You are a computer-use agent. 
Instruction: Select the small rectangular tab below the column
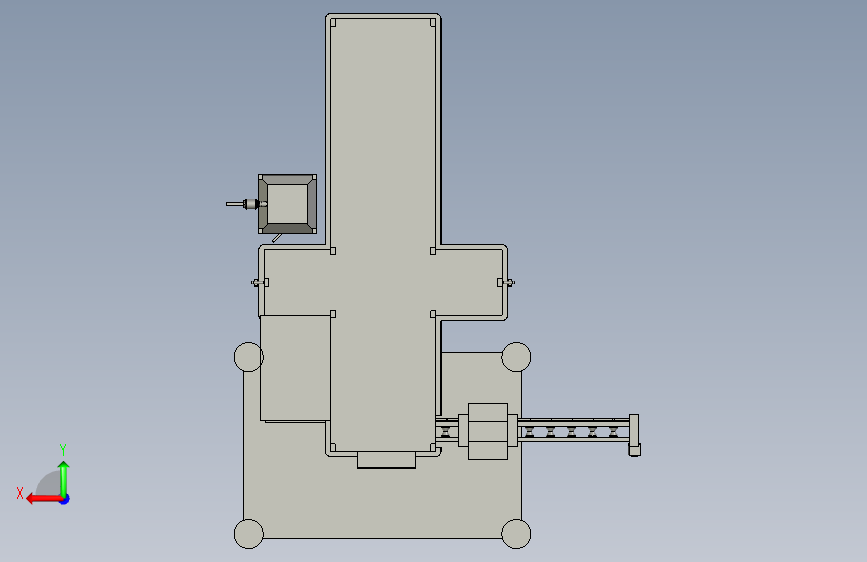(387, 460)
